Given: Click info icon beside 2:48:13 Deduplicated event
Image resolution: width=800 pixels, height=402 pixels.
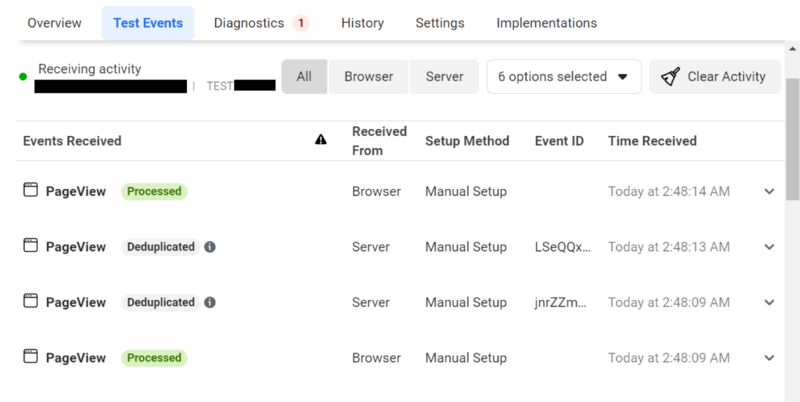Looking at the screenshot, I should (x=210, y=247).
